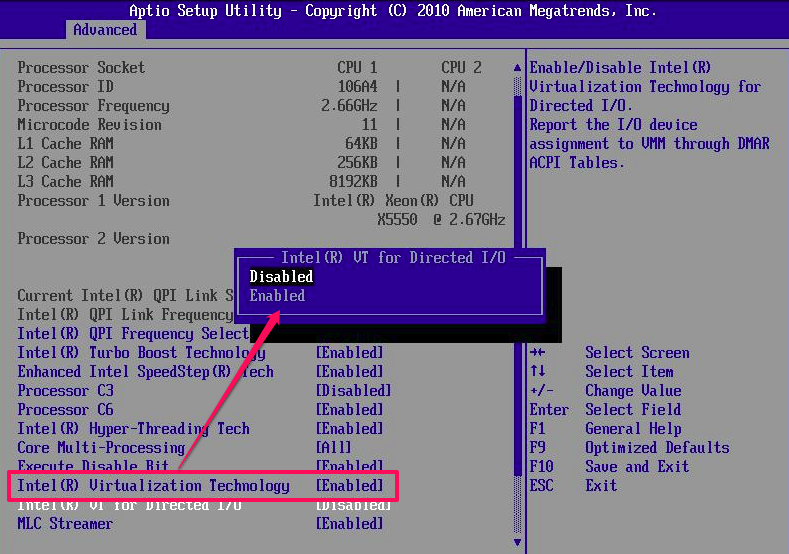This screenshot has width=789, height=554.
Task: Click the Intel(R) QPI Link Frequency label
Action: [125, 314]
